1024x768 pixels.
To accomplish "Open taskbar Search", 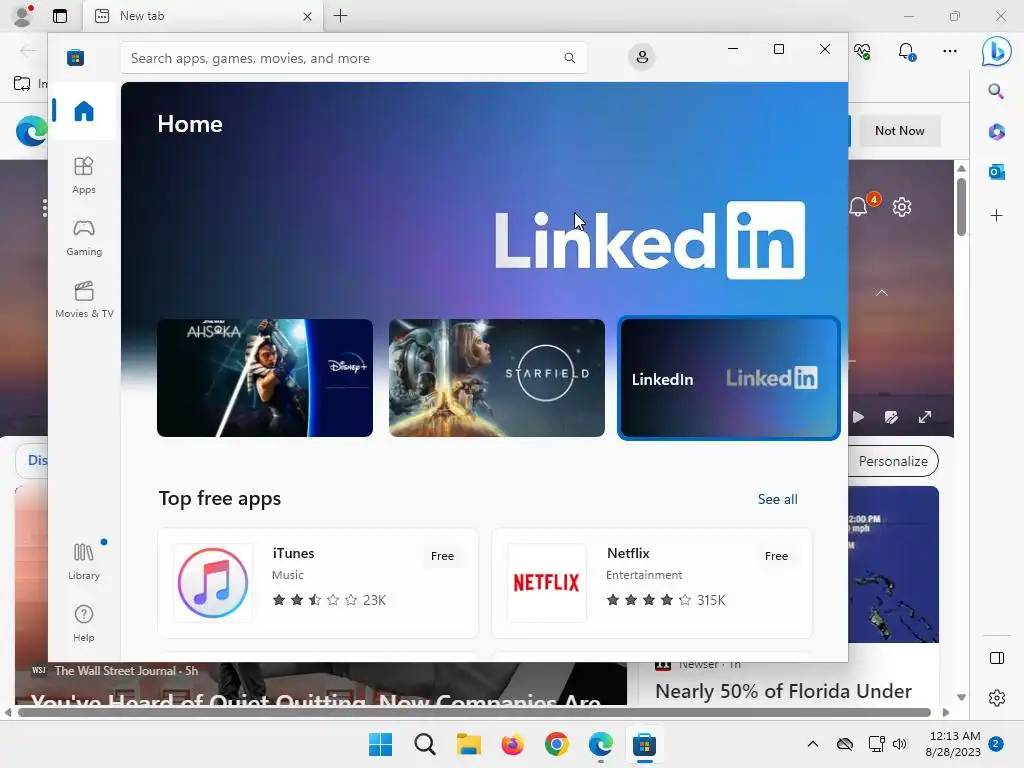I will 424,744.
